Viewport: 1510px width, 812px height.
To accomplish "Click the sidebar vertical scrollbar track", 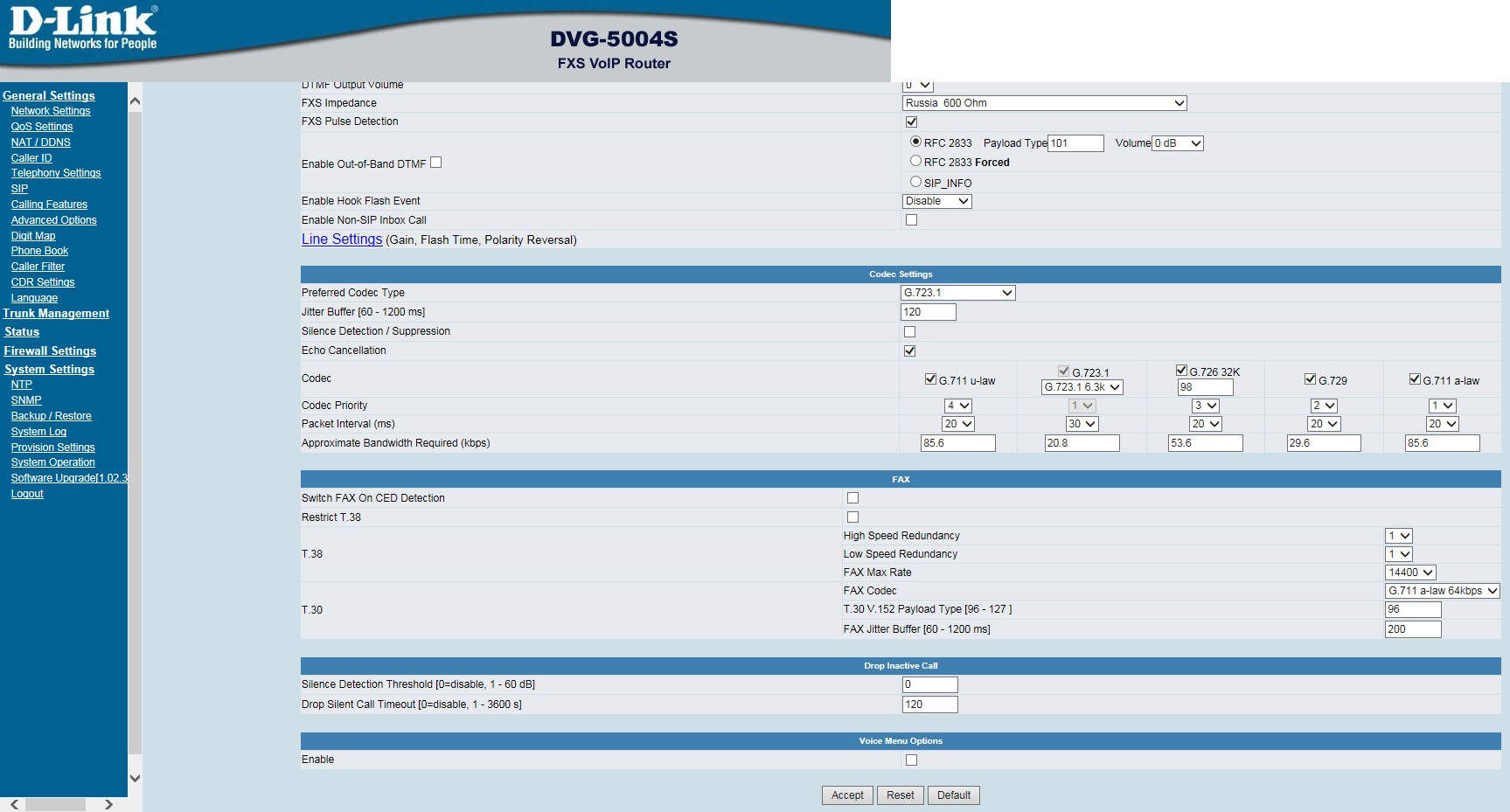I will 135,437.
